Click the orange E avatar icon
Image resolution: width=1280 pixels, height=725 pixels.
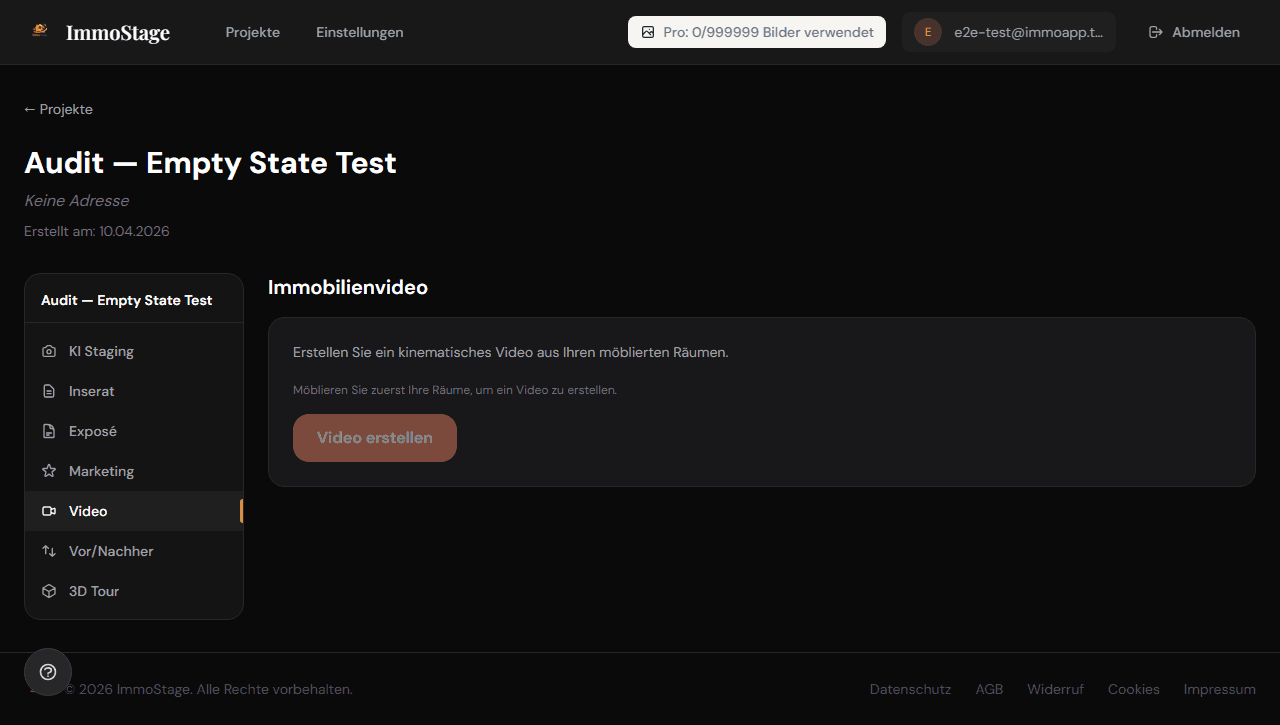[x=927, y=31]
